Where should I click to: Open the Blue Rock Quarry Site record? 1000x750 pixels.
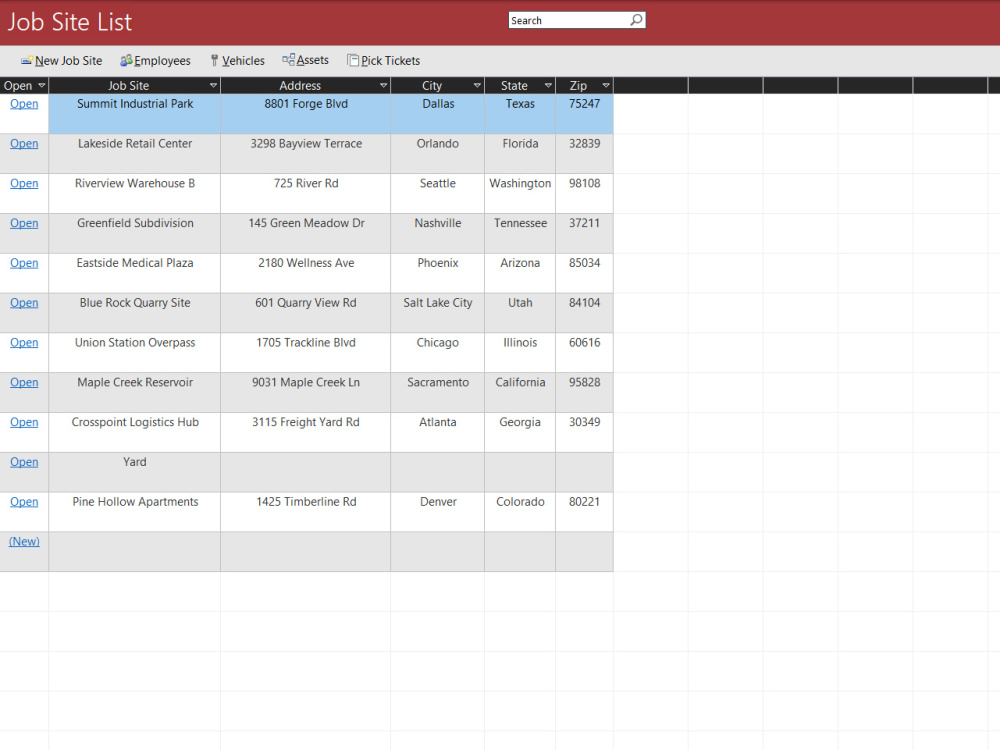(x=24, y=303)
